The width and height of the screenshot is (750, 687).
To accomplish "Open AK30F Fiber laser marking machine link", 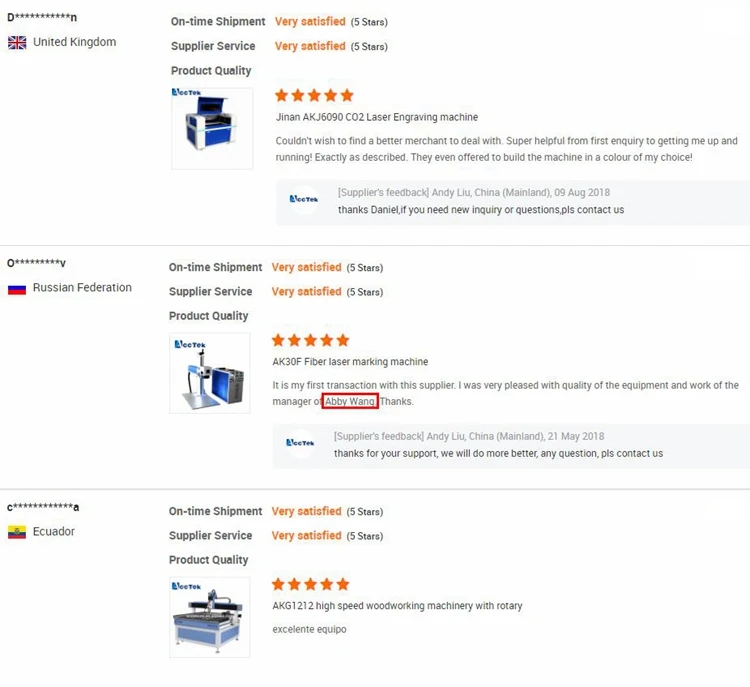I will point(350,362).
